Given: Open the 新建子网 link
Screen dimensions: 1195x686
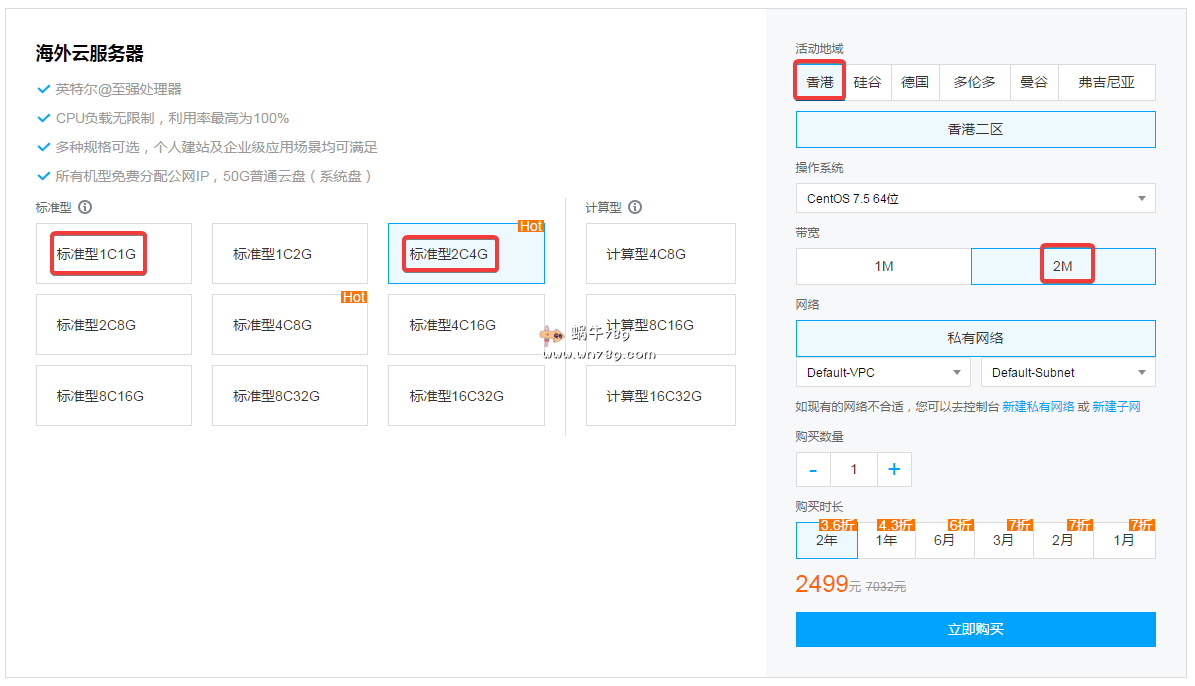Looking at the screenshot, I should point(1116,407).
